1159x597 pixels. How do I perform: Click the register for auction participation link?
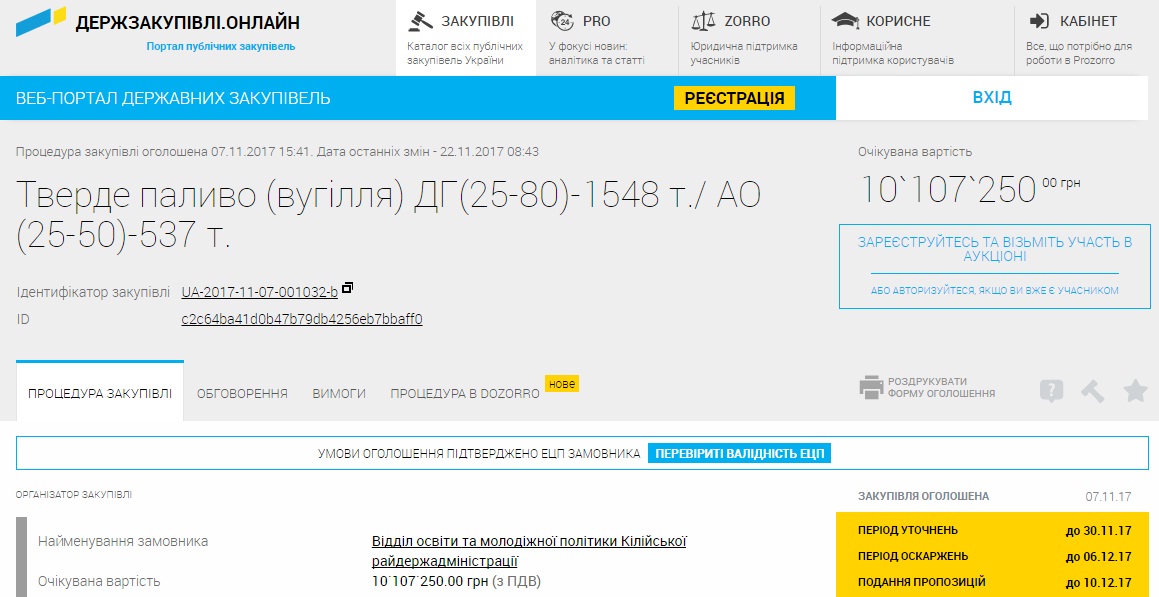[x=994, y=249]
